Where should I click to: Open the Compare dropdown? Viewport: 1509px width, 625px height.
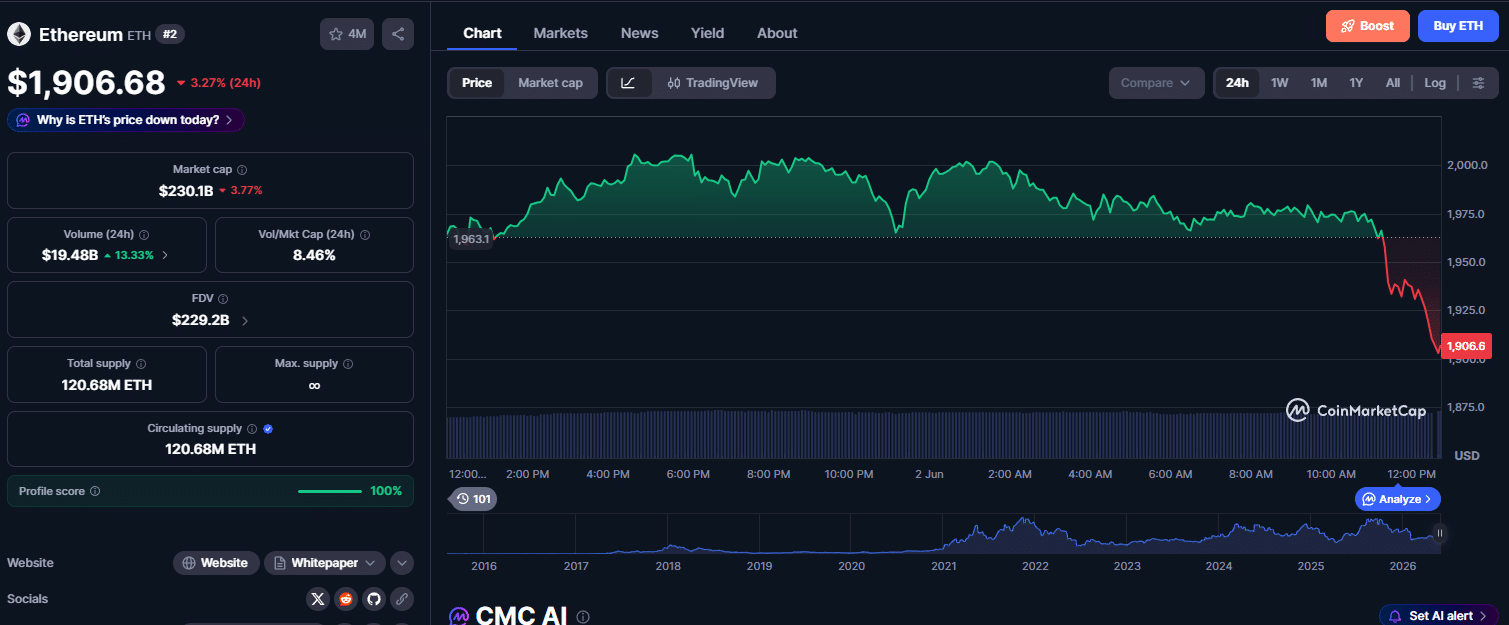coord(1157,83)
